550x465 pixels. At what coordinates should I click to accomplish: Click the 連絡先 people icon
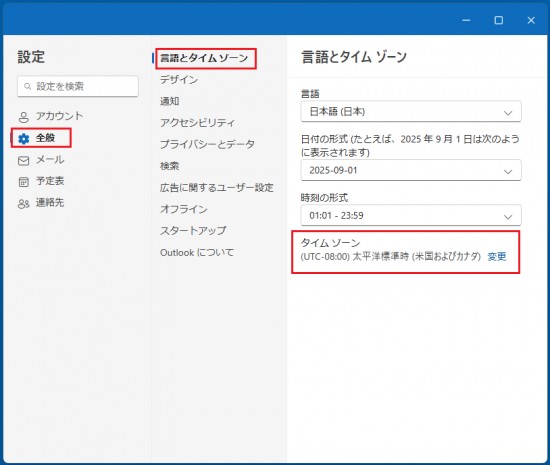tap(24, 203)
